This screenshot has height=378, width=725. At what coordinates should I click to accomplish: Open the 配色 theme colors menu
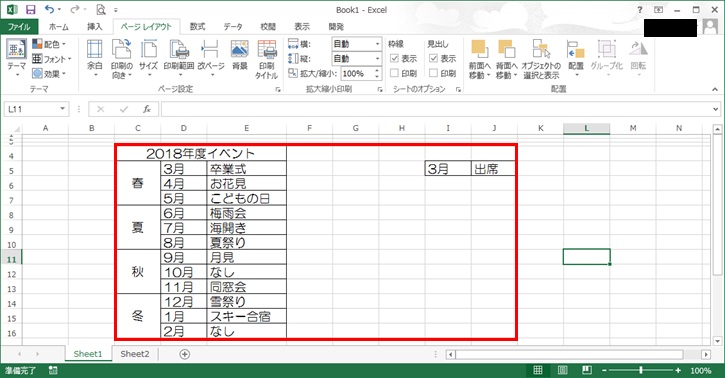tap(49, 44)
